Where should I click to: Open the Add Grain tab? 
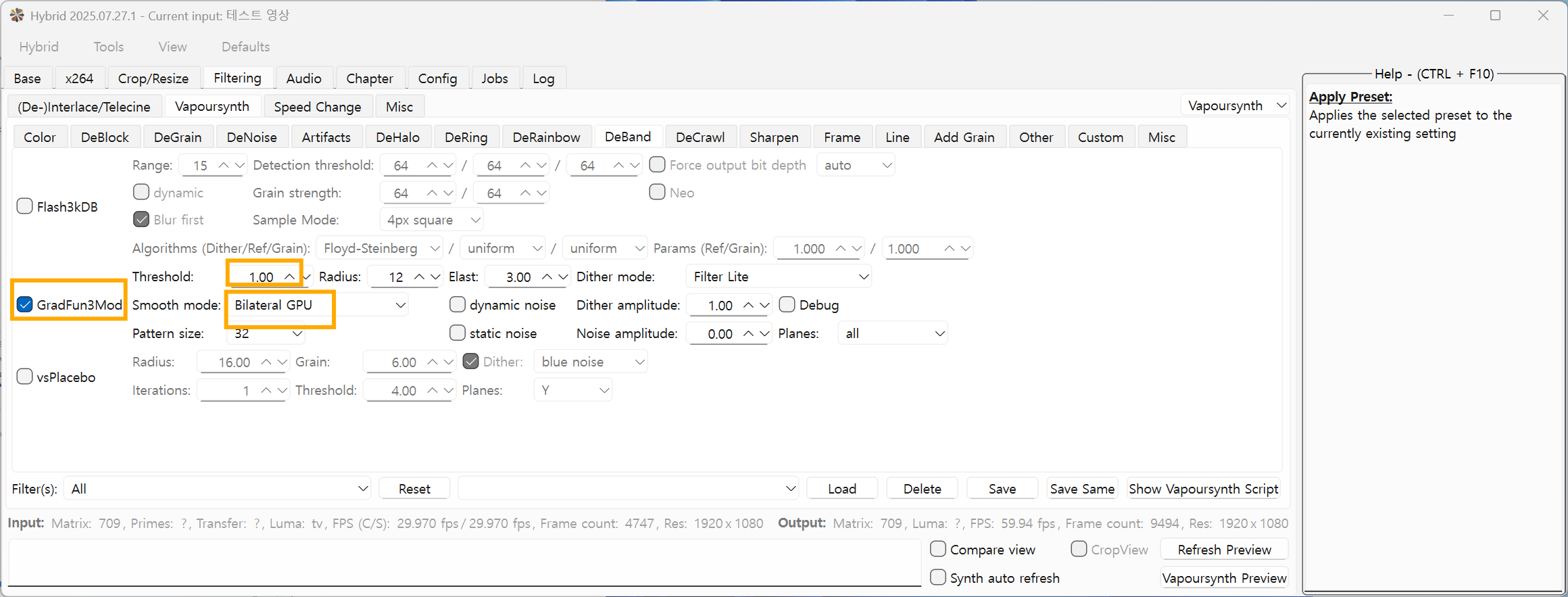964,137
